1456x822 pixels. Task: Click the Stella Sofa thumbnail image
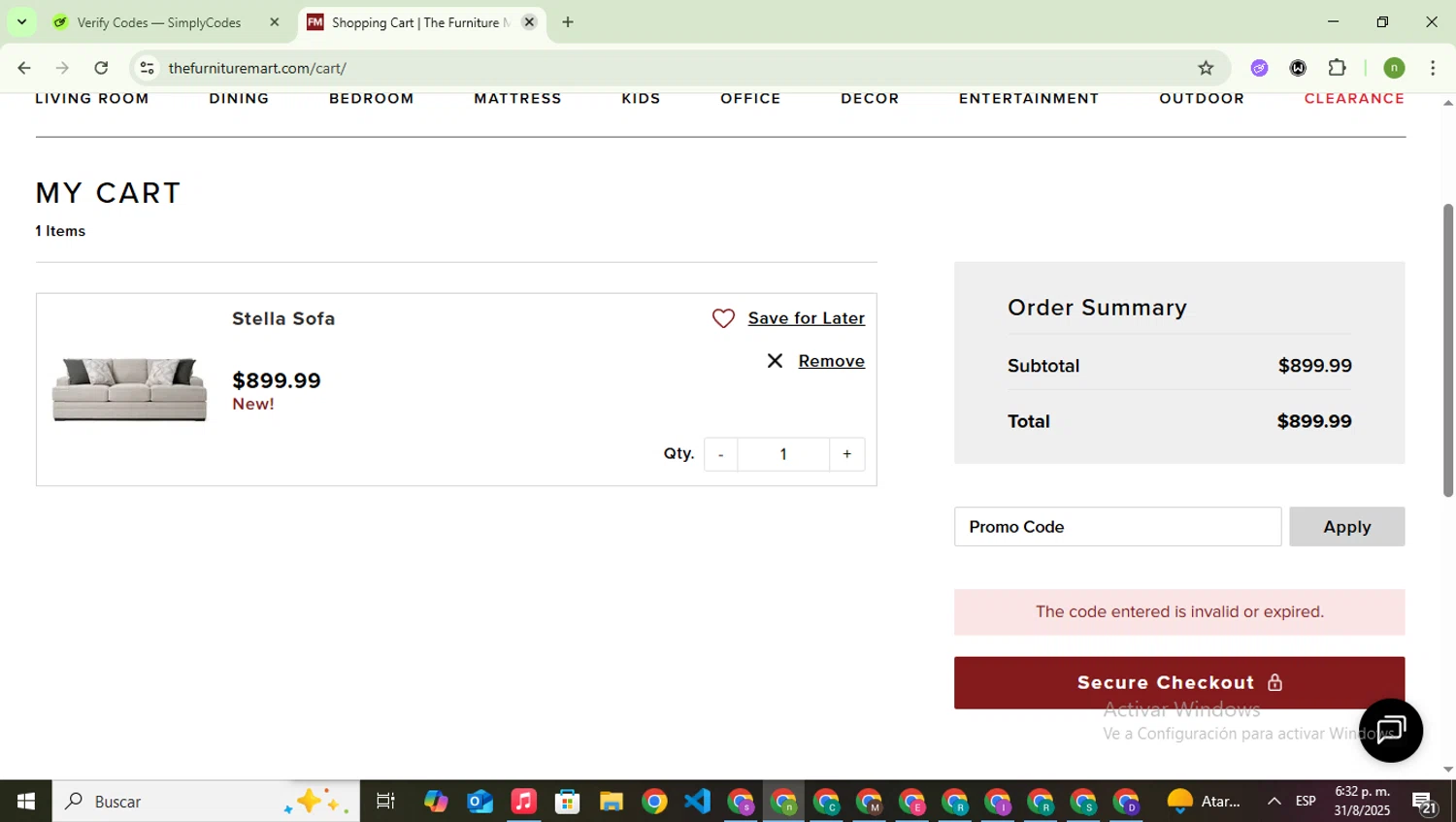pos(129,389)
